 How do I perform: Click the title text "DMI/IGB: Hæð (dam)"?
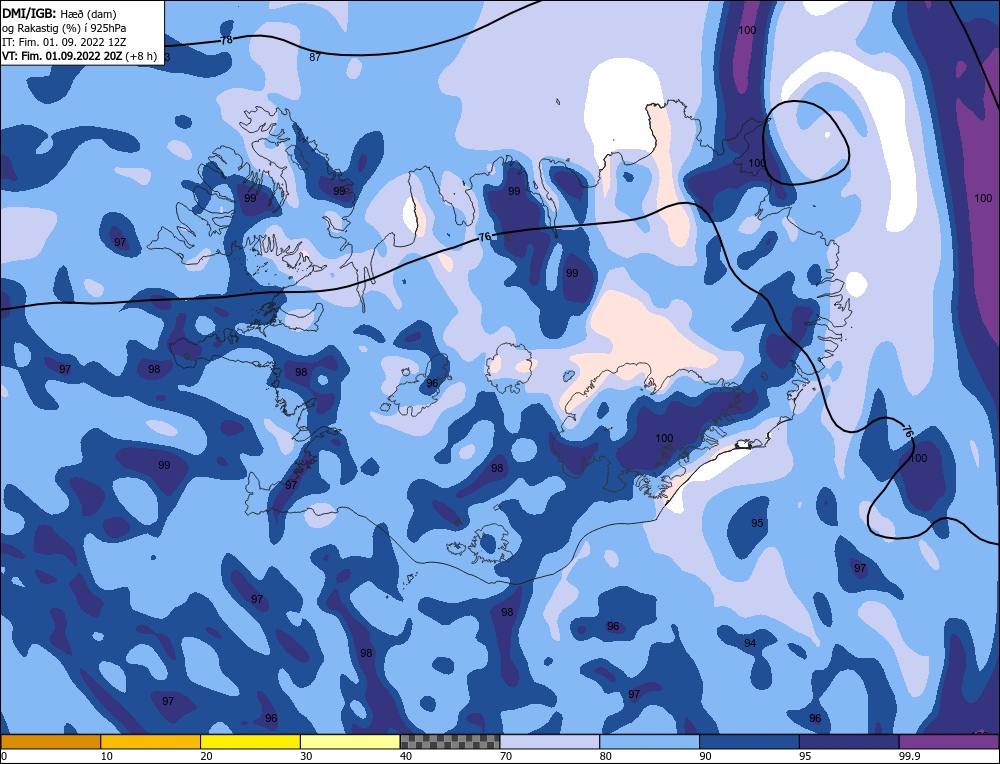pos(59,13)
